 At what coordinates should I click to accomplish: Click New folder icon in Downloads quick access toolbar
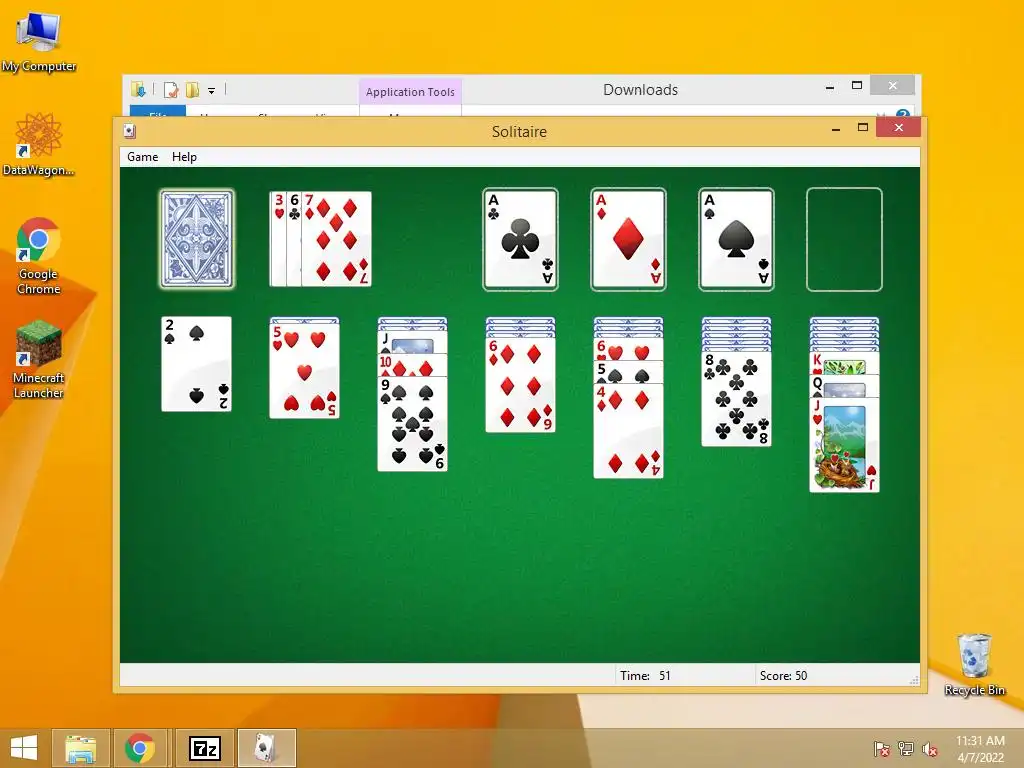click(192, 90)
